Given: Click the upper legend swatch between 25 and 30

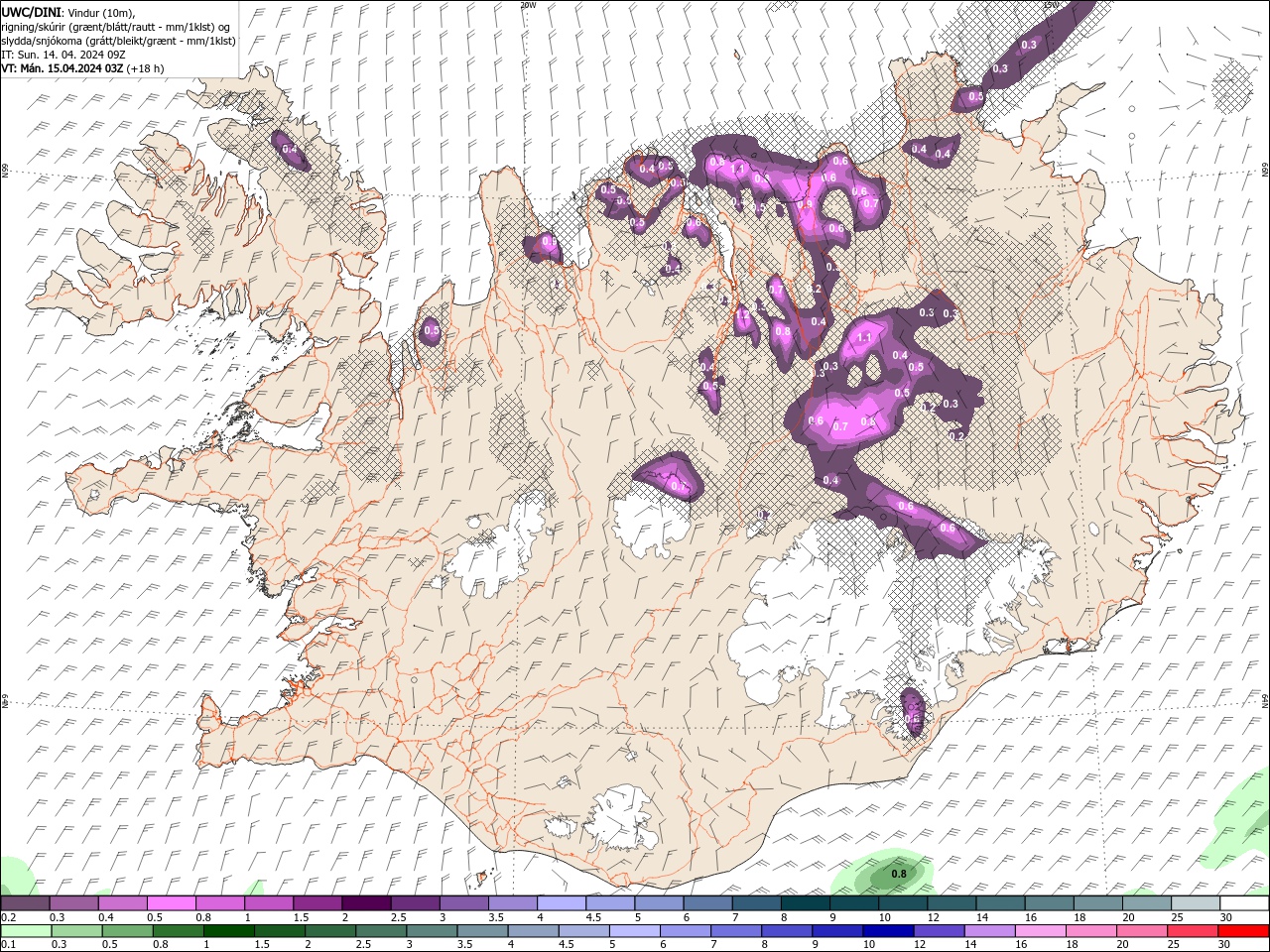Looking at the screenshot, I should [x=1196, y=902].
